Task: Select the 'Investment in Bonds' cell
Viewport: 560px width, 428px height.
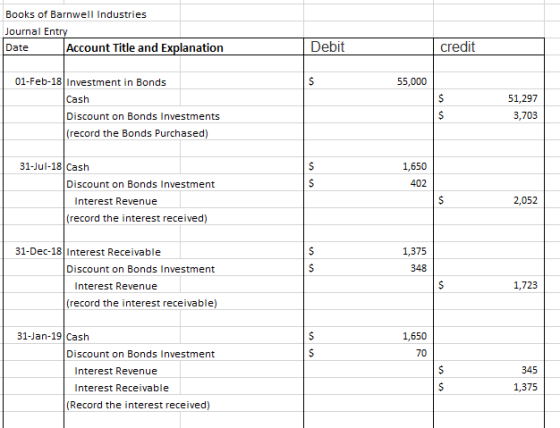Action: (116, 83)
